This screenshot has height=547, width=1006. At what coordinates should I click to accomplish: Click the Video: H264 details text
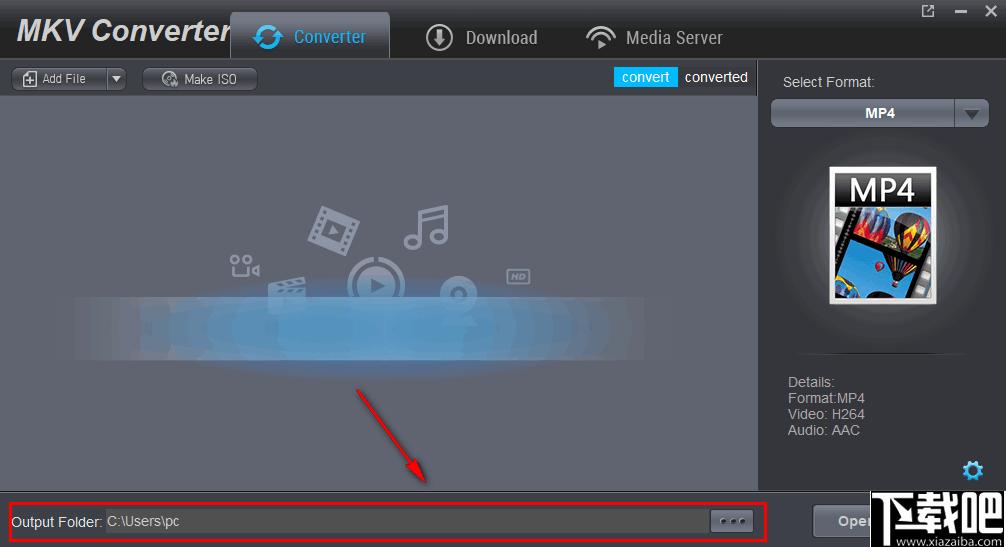pos(826,414)
